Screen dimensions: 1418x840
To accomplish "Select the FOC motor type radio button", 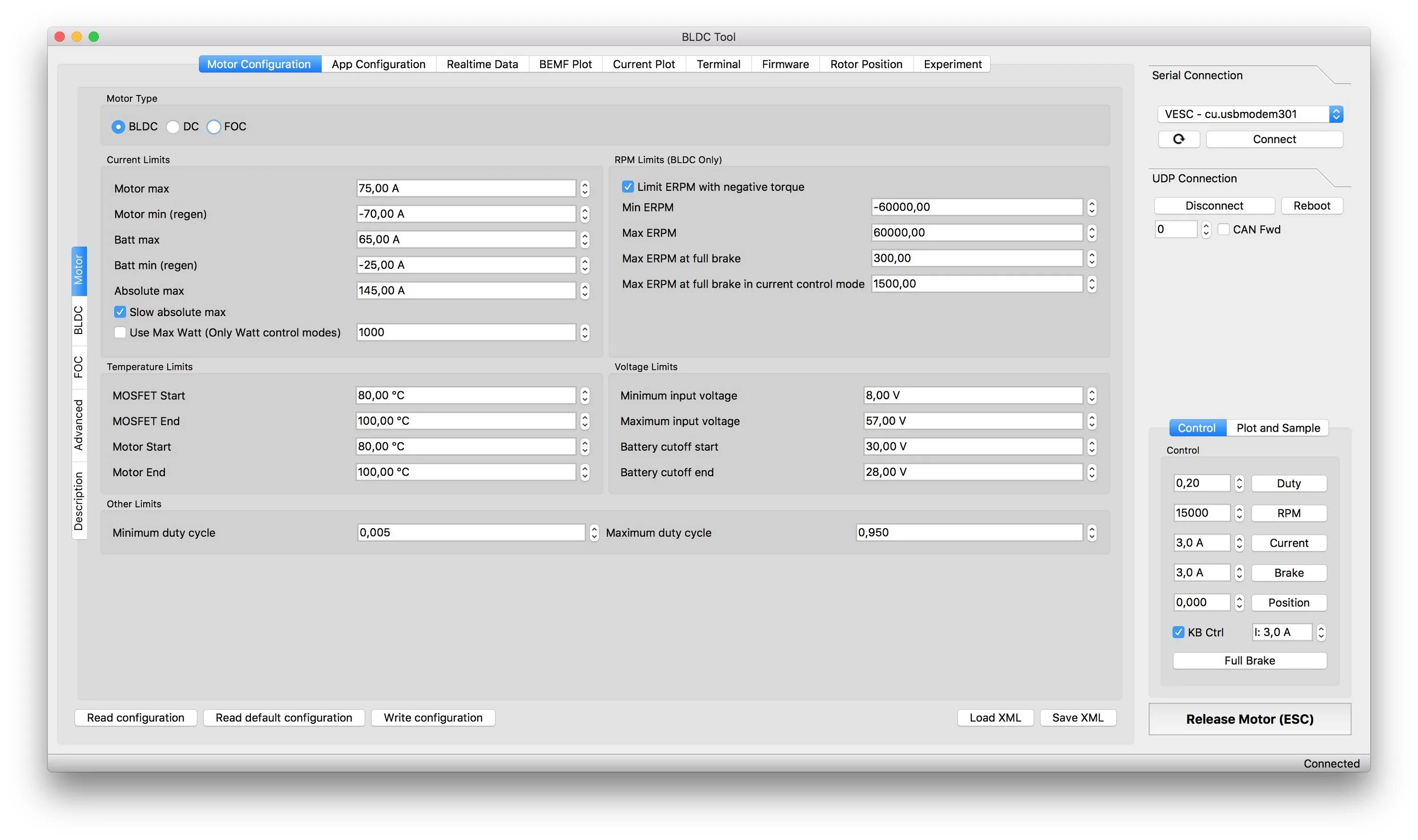I will click(x=214, y=127).
